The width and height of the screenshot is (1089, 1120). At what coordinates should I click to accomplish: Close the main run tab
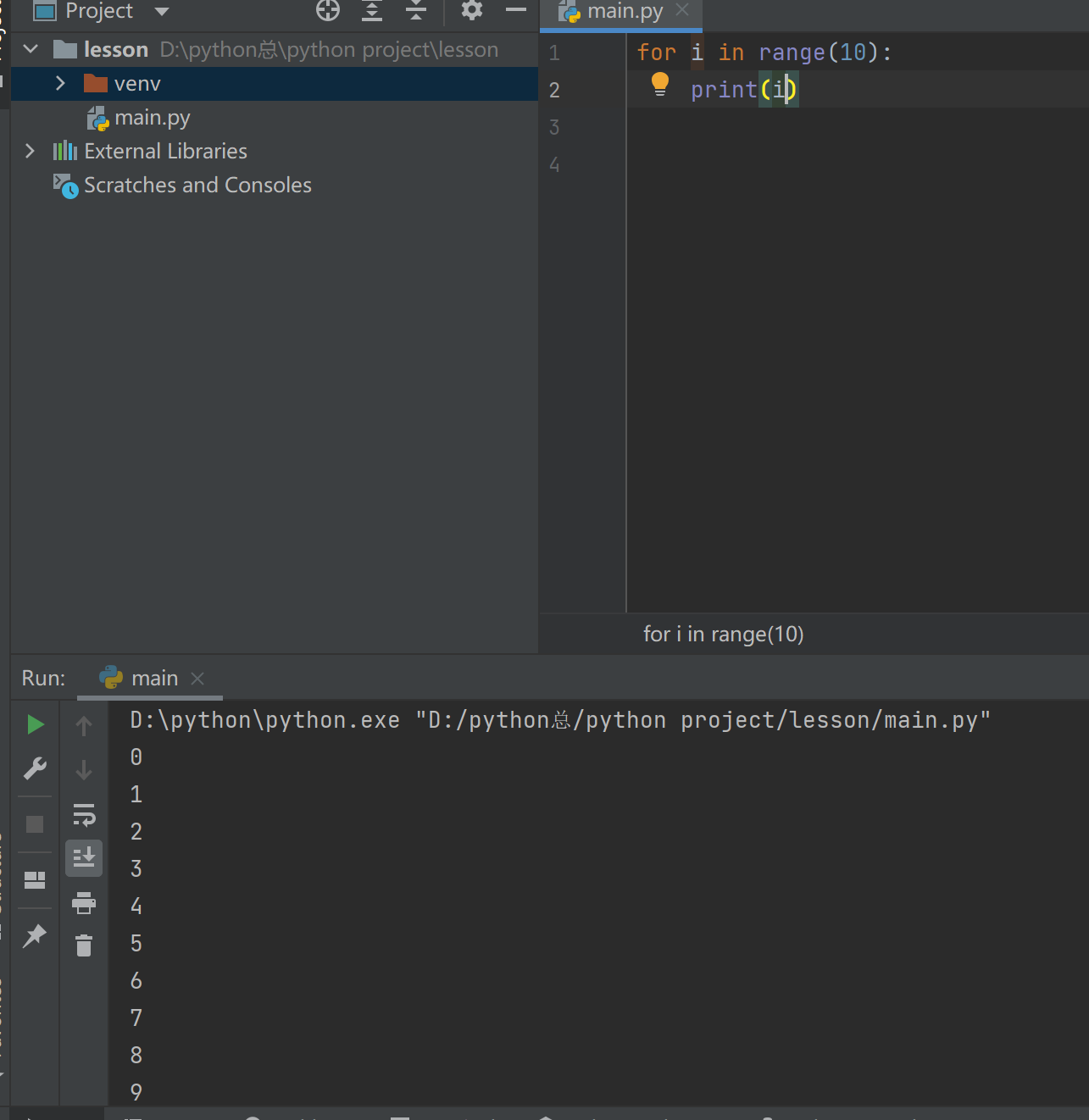click(x=197, y=679)
